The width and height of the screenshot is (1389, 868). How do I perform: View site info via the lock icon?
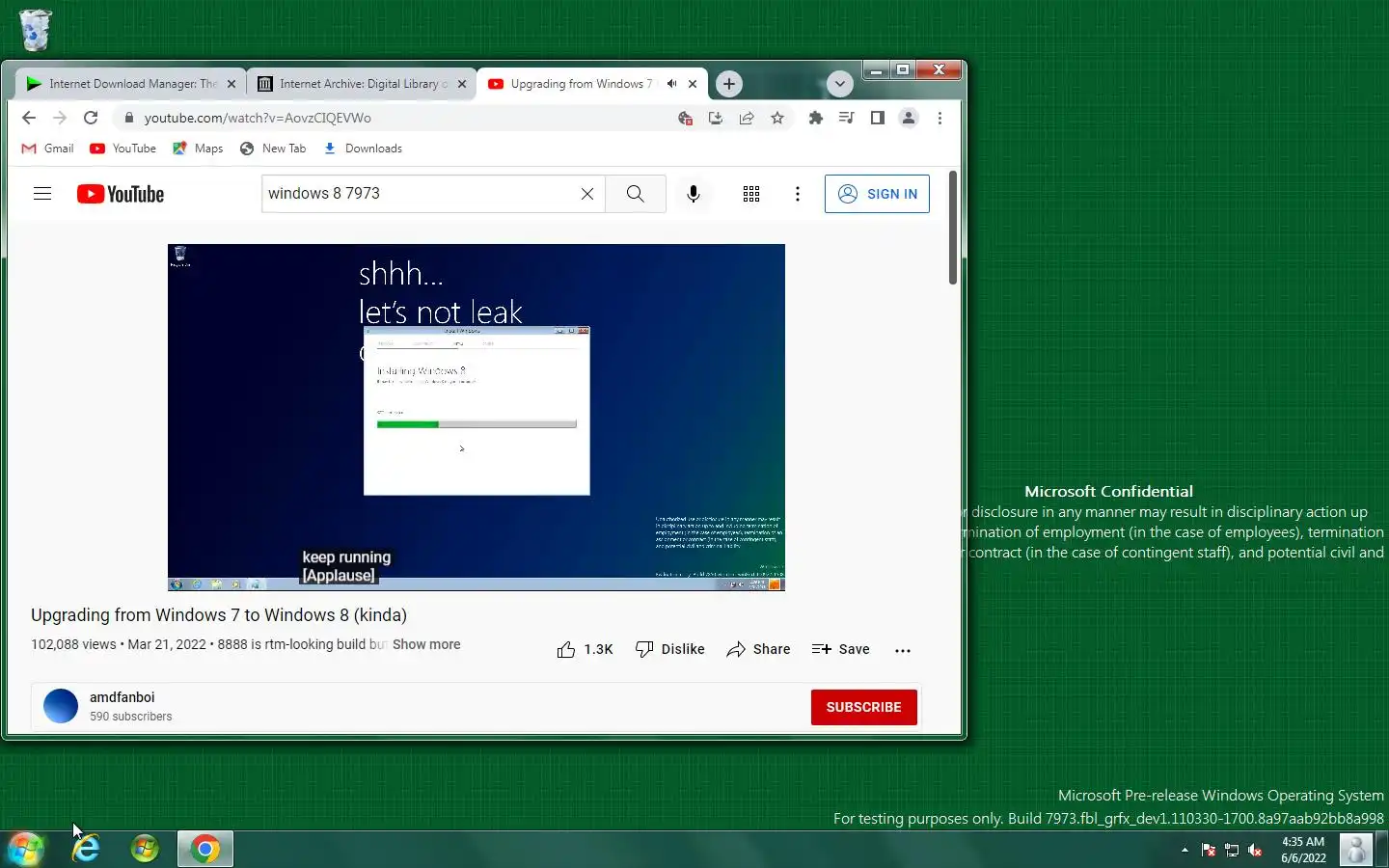(128, 118)
